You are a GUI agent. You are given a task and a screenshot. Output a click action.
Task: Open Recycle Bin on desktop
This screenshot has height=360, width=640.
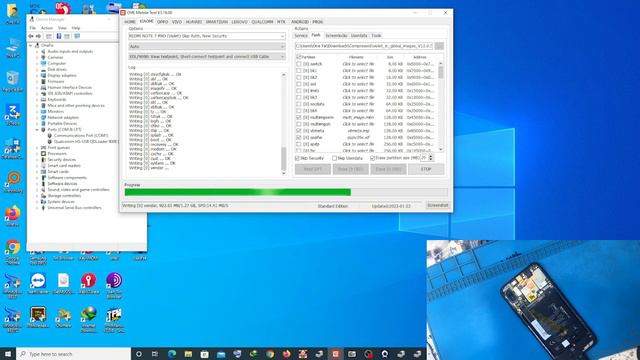[x=13, y=81]
